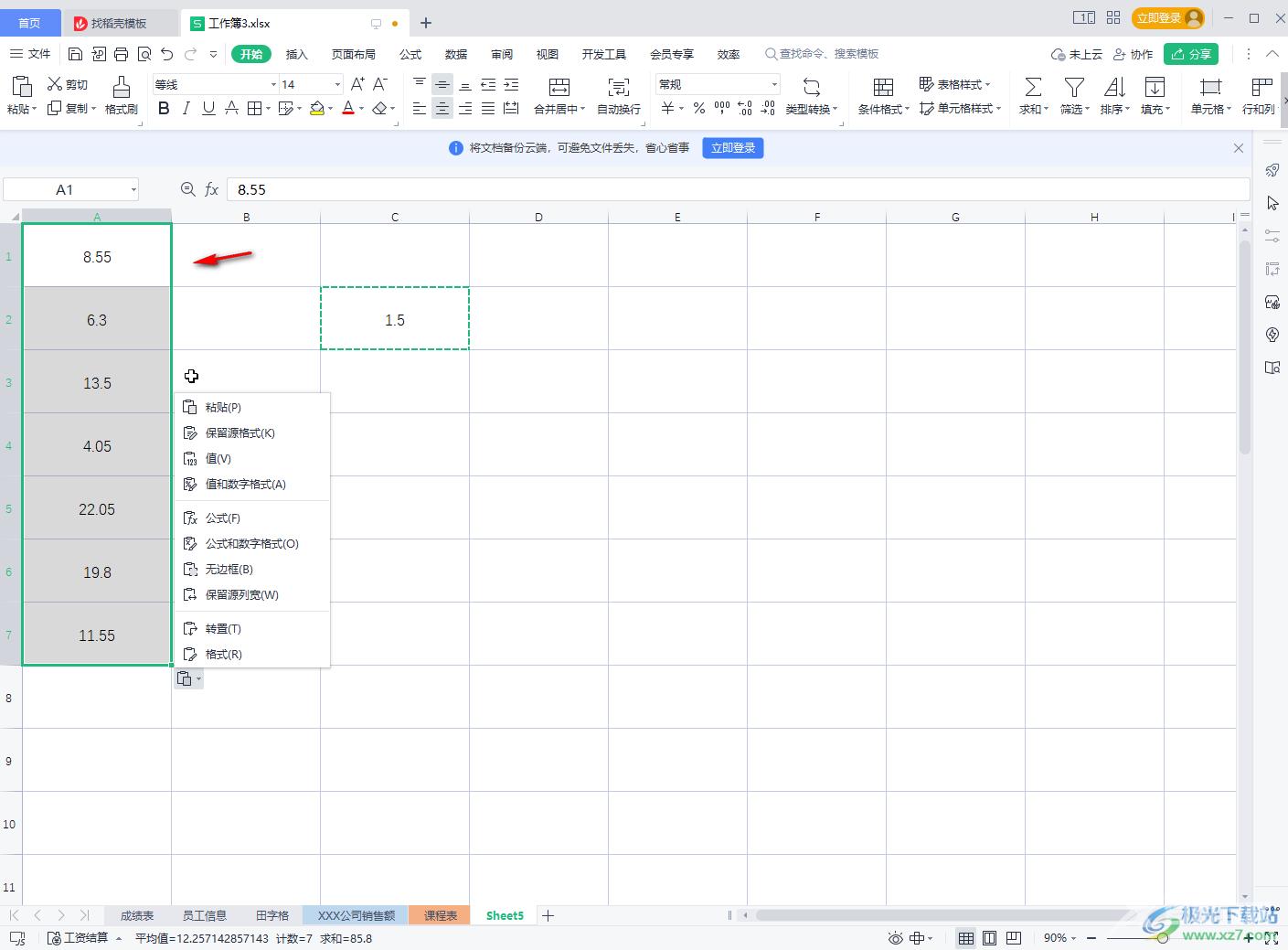Viewport: 1288px width, 950px height.
Task: Open the font name dropdown (等线)
Action: pos(273,84)
